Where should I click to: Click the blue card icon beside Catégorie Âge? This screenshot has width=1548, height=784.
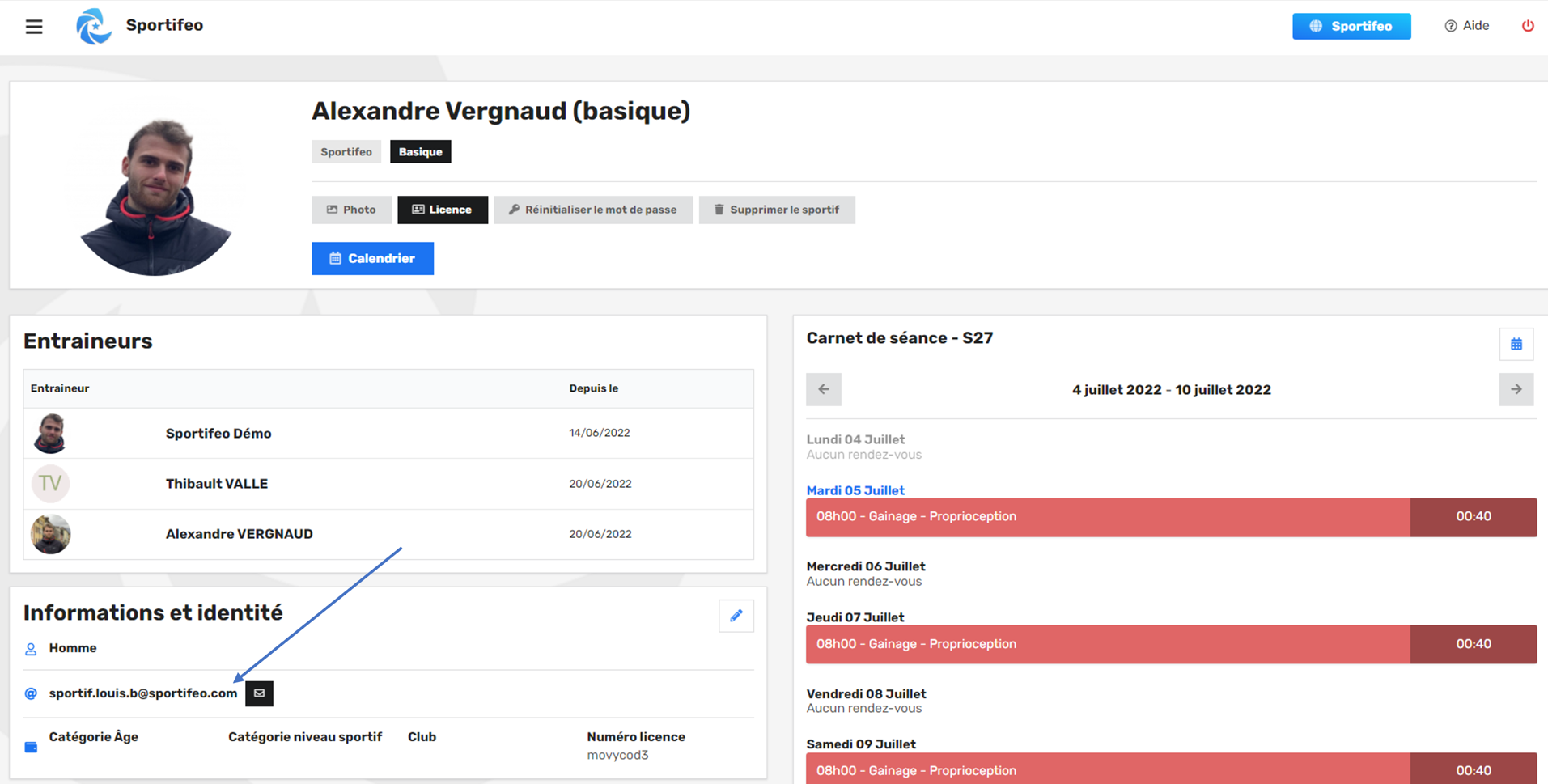pyautogui.click(x=31, y=747)
